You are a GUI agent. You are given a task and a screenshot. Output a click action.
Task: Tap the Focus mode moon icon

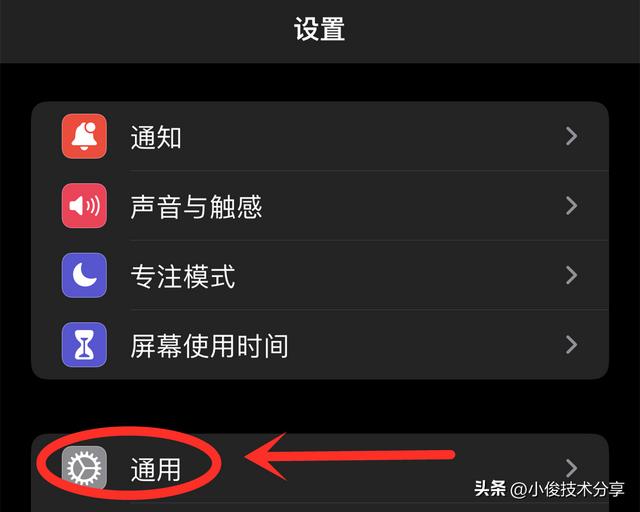pyautogui.click(x=84, y=275)
